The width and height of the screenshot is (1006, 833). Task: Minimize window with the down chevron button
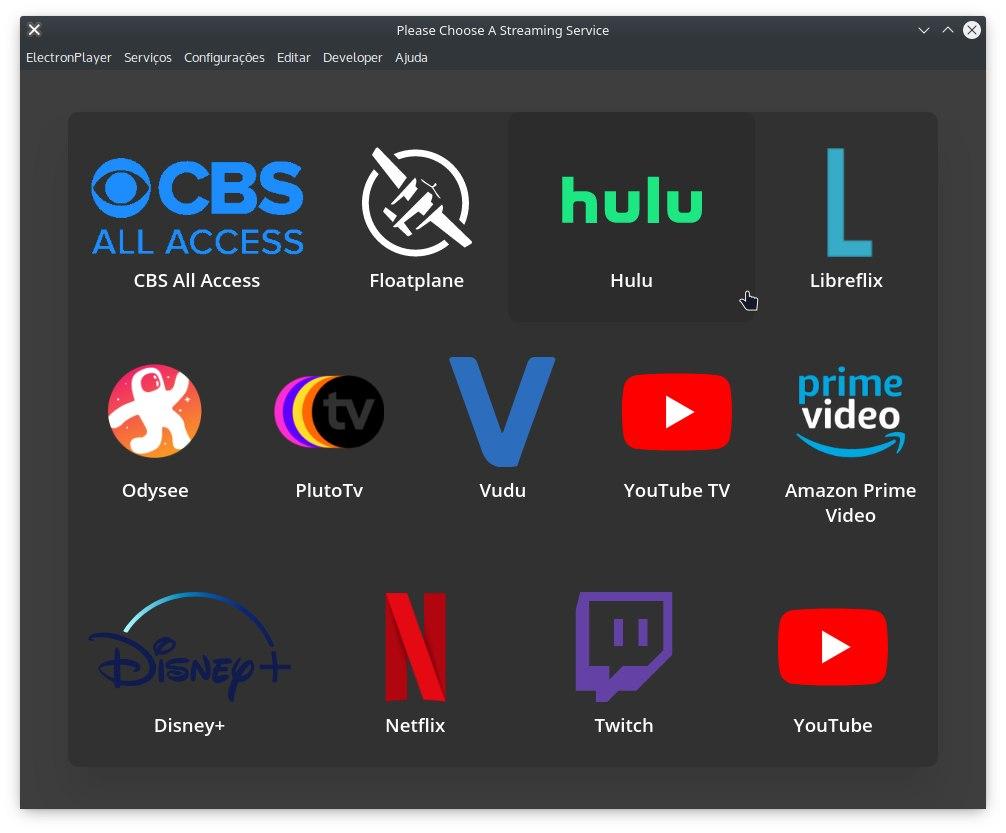coord(924,30)
